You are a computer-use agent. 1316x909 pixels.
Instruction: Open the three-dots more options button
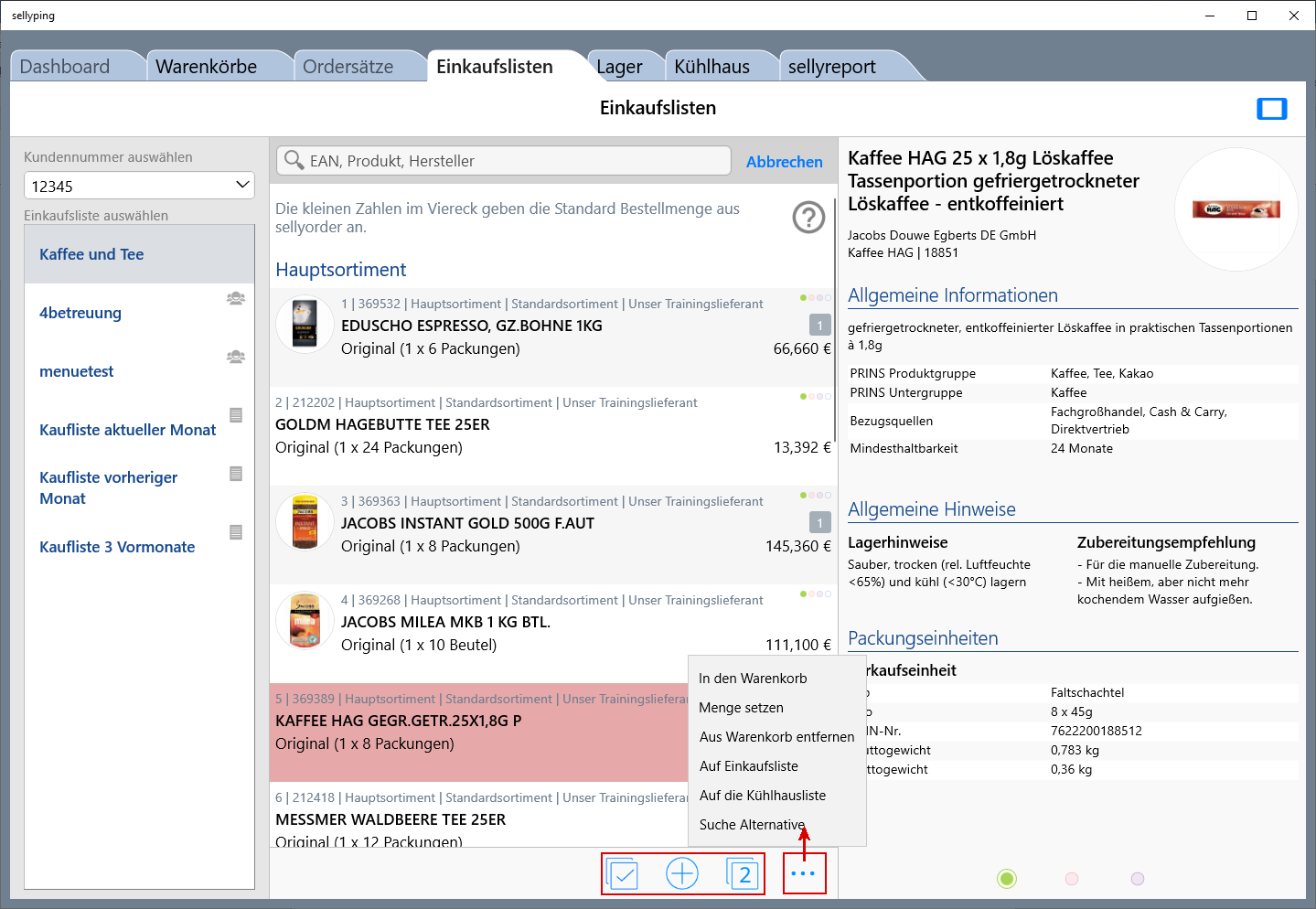click(x=803, y=874)
